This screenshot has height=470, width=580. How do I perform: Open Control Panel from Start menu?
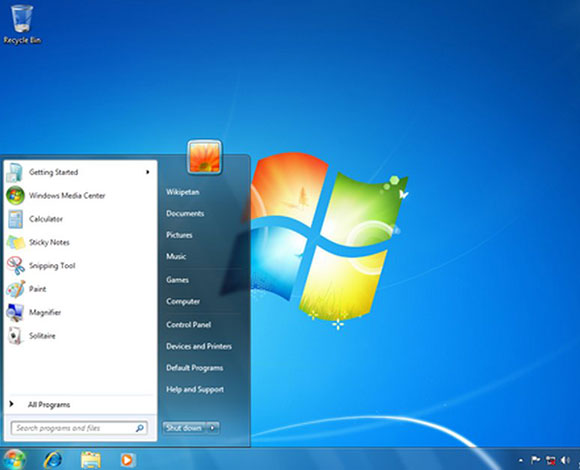tap(189, 325)
